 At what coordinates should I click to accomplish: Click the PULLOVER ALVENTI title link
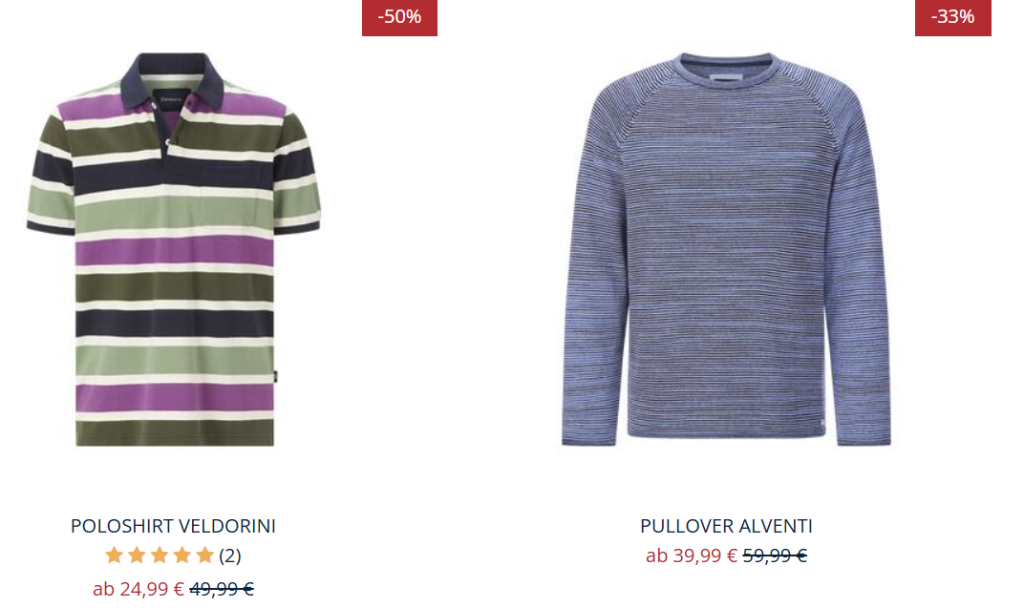(726, 526)
